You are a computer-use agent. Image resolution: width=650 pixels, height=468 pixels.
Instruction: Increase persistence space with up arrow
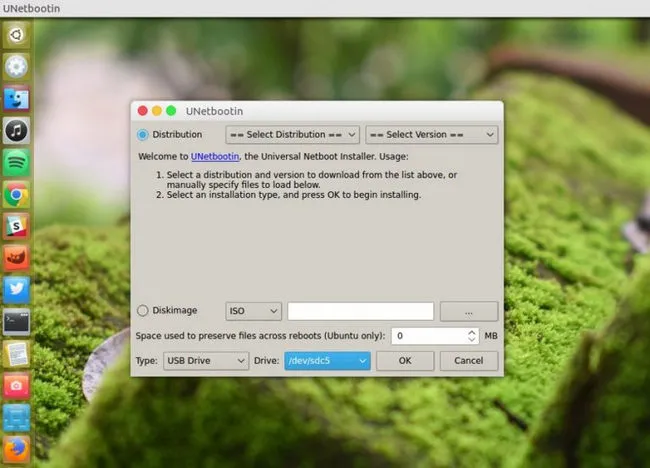472,332
